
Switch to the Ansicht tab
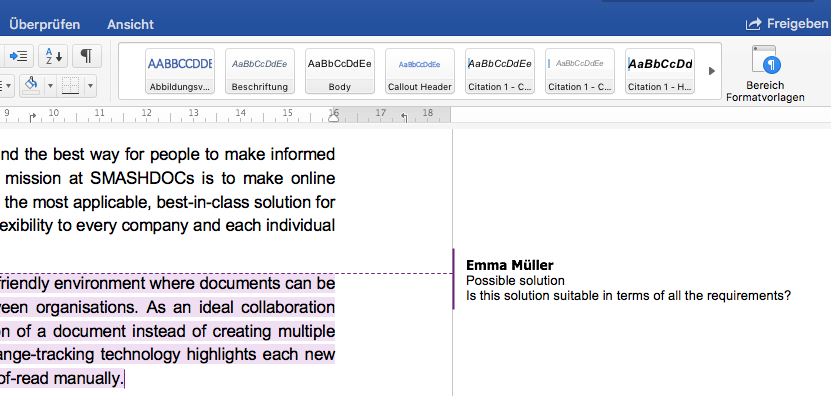[x=130, y=24]
